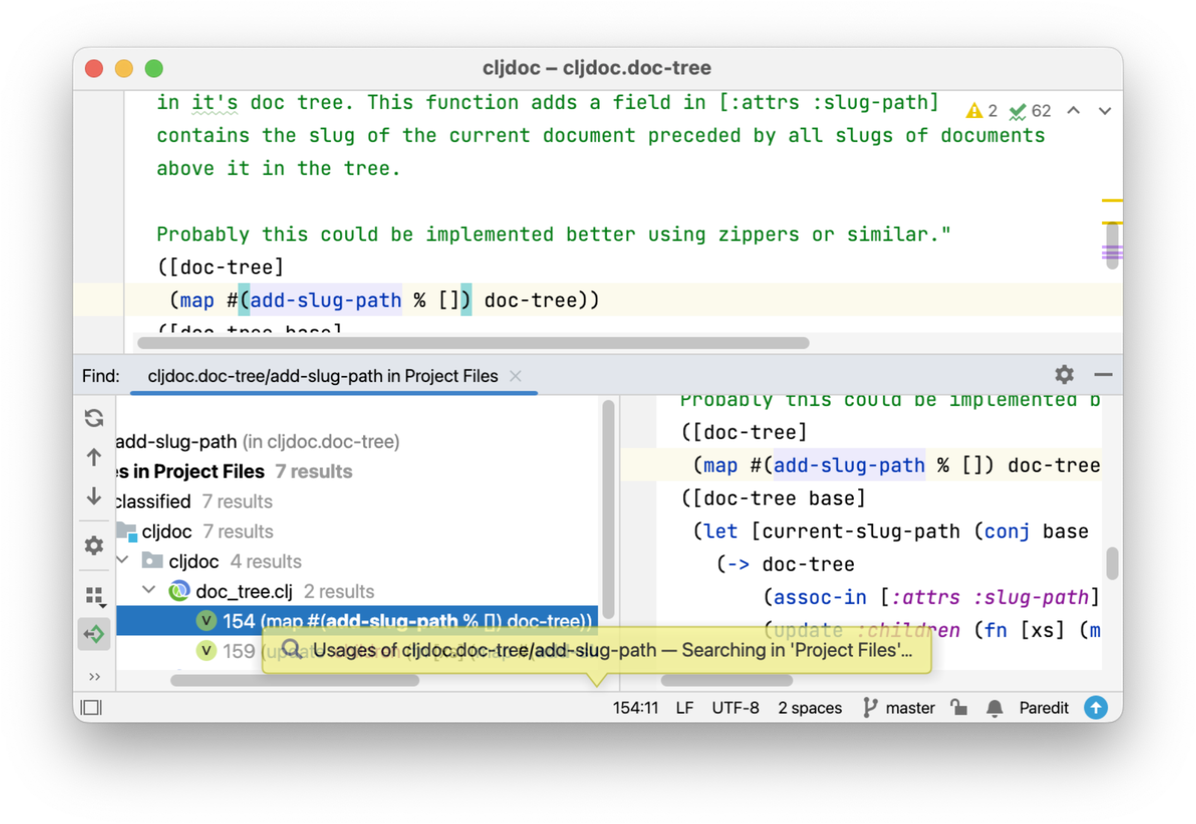
Task: Click the usages tree vertical scrollbar
Action: [x=608, y=509]
